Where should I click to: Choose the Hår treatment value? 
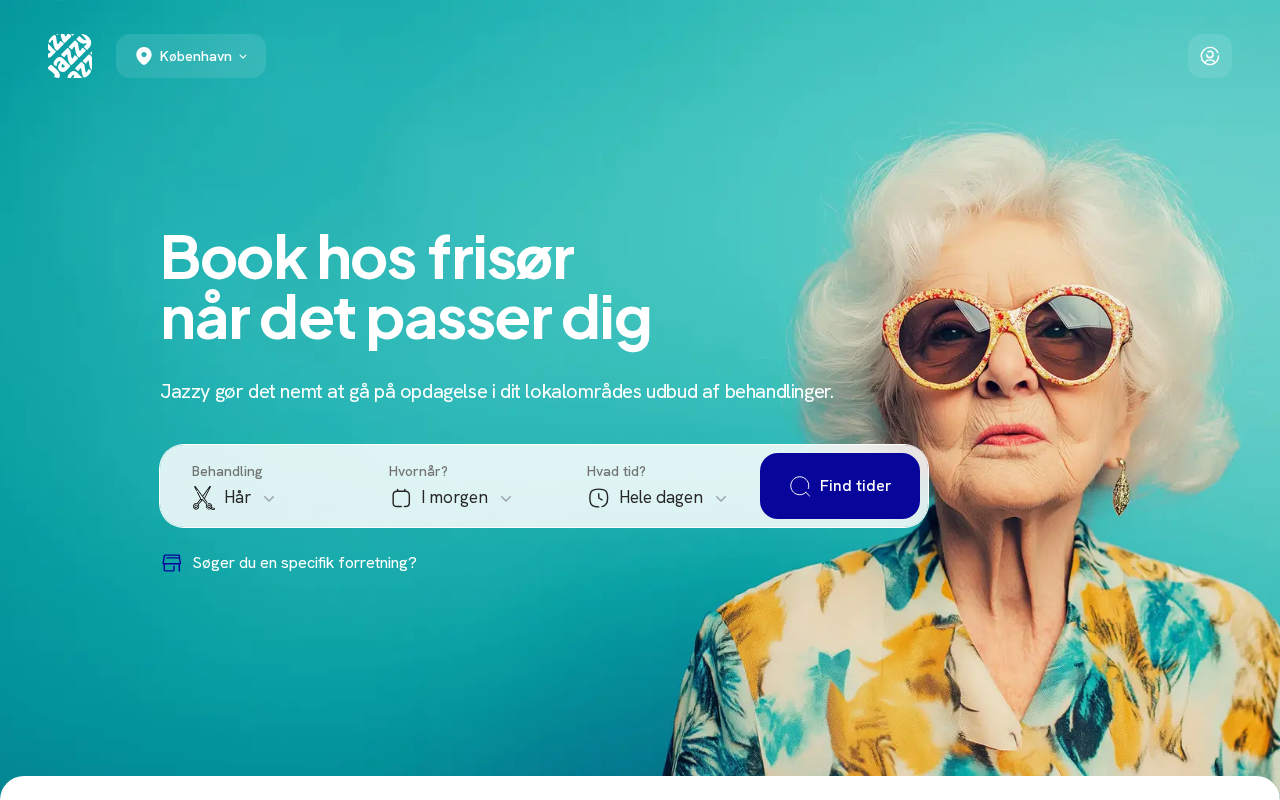click(238, 497)
